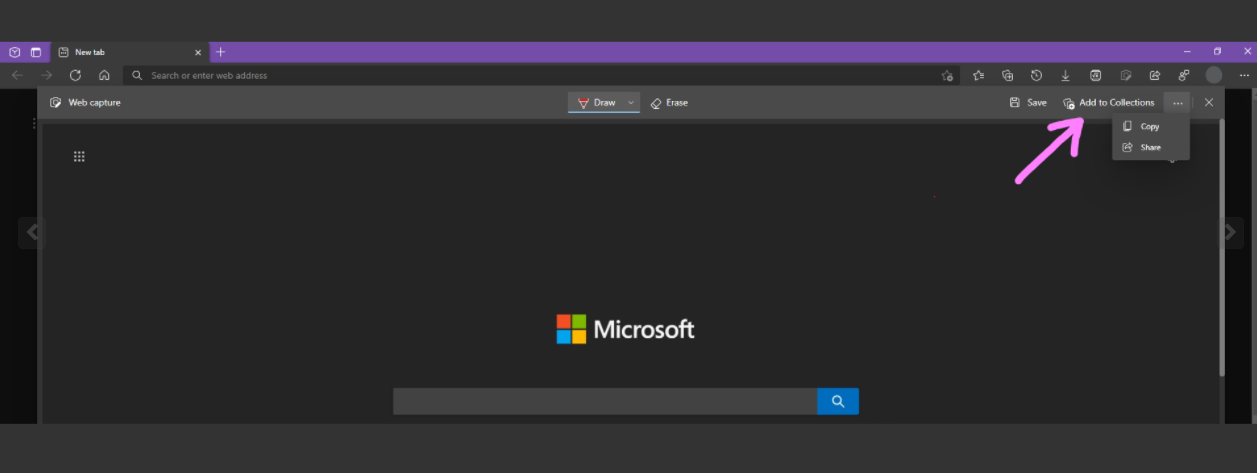1257x473 pixels.
Task: Open the Favorites list icon
Action: (979, 75)
